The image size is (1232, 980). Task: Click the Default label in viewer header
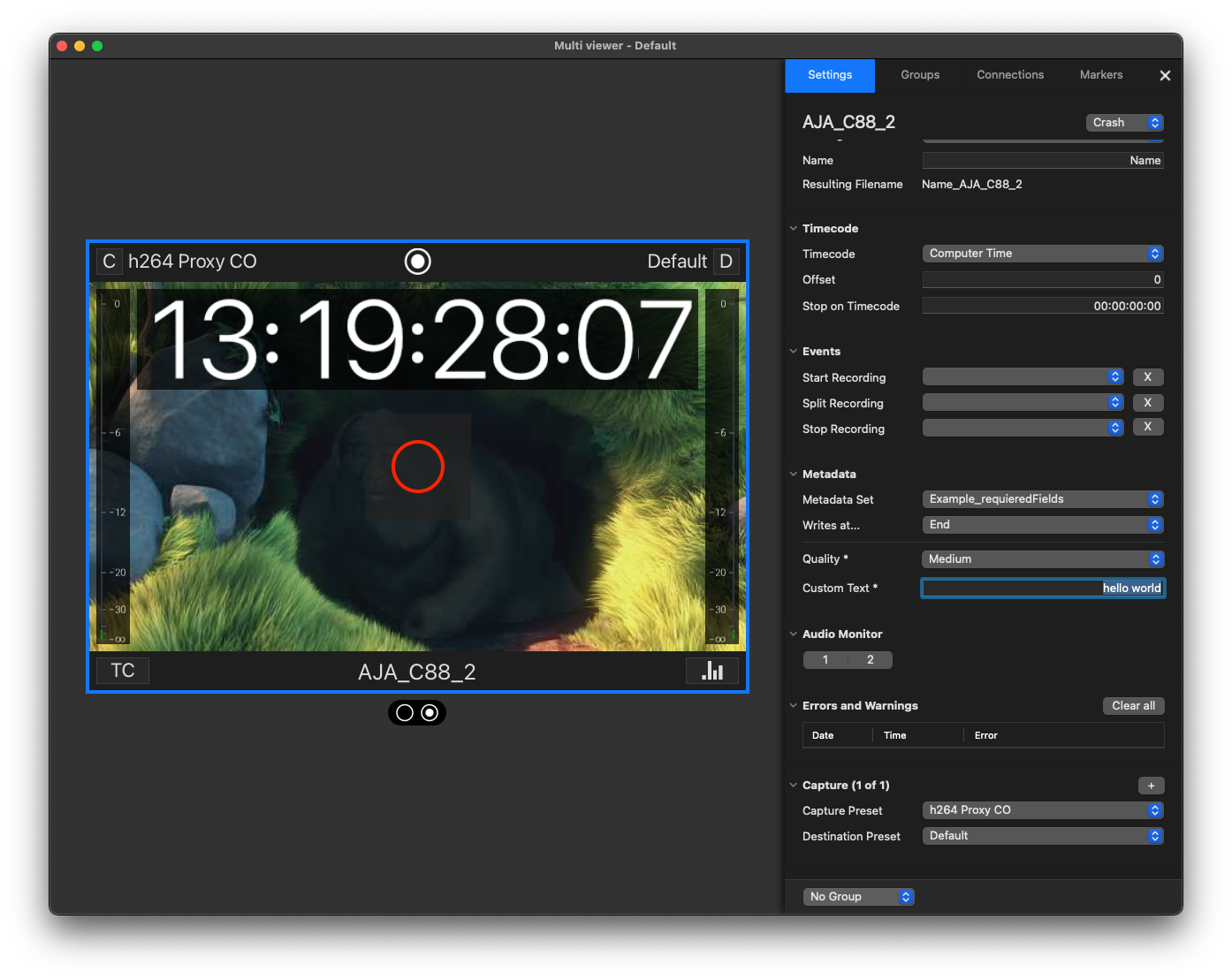677,262
